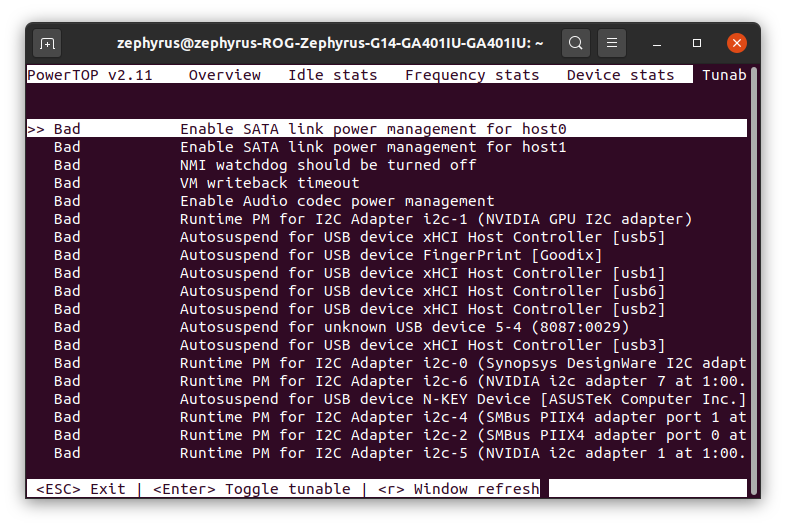Click the window title zephyrus@zephyrus-ROG-Zephyrus
The width and height of the screenshot is (786, 527).
click(330, 43)
